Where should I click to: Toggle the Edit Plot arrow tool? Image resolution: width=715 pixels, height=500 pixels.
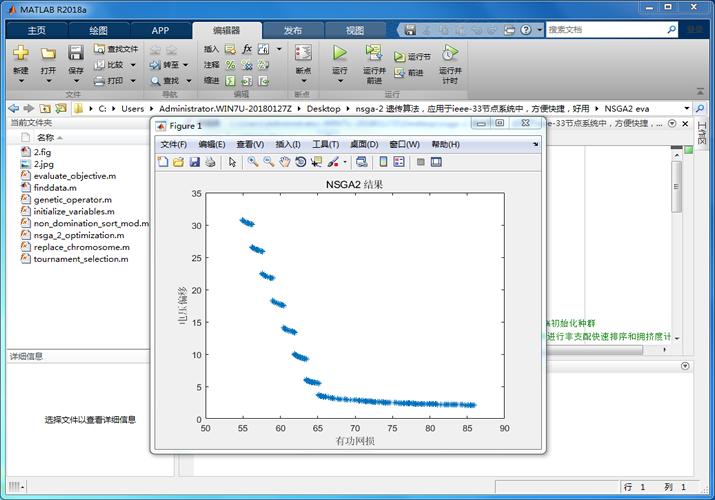pos(232,162)
